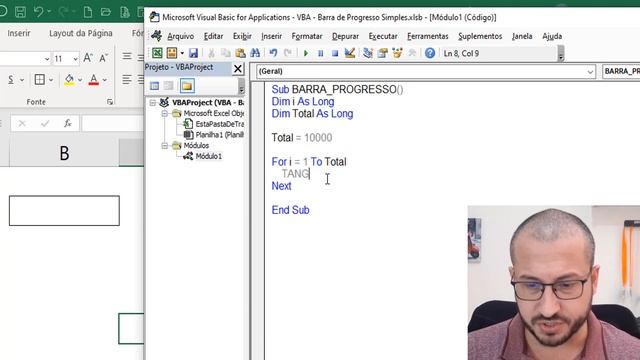The width and height of the screenshot is (640, 360).
Task: Open Arquivo menu in VBA editor
Action: coord(180,36)
